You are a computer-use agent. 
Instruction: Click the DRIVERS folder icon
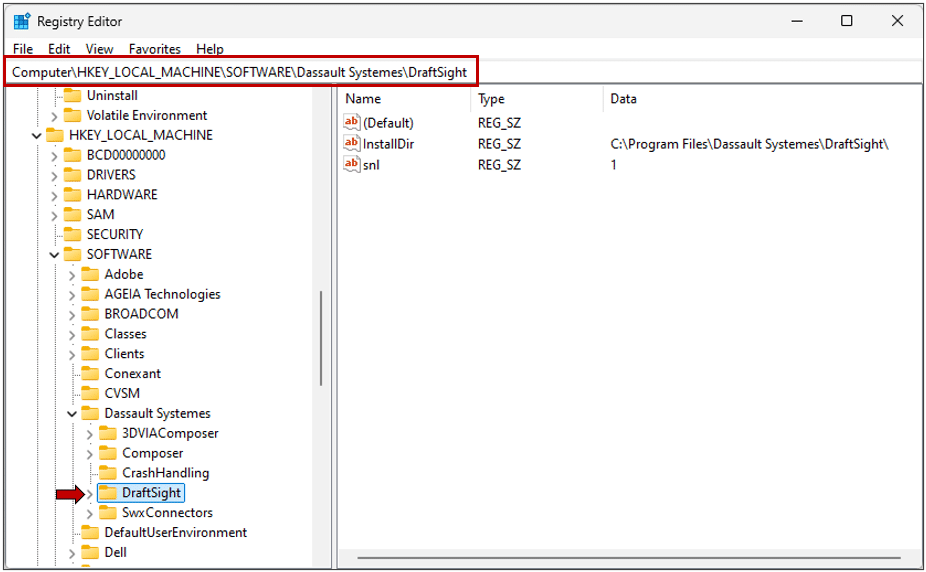[x=72, y=175]
